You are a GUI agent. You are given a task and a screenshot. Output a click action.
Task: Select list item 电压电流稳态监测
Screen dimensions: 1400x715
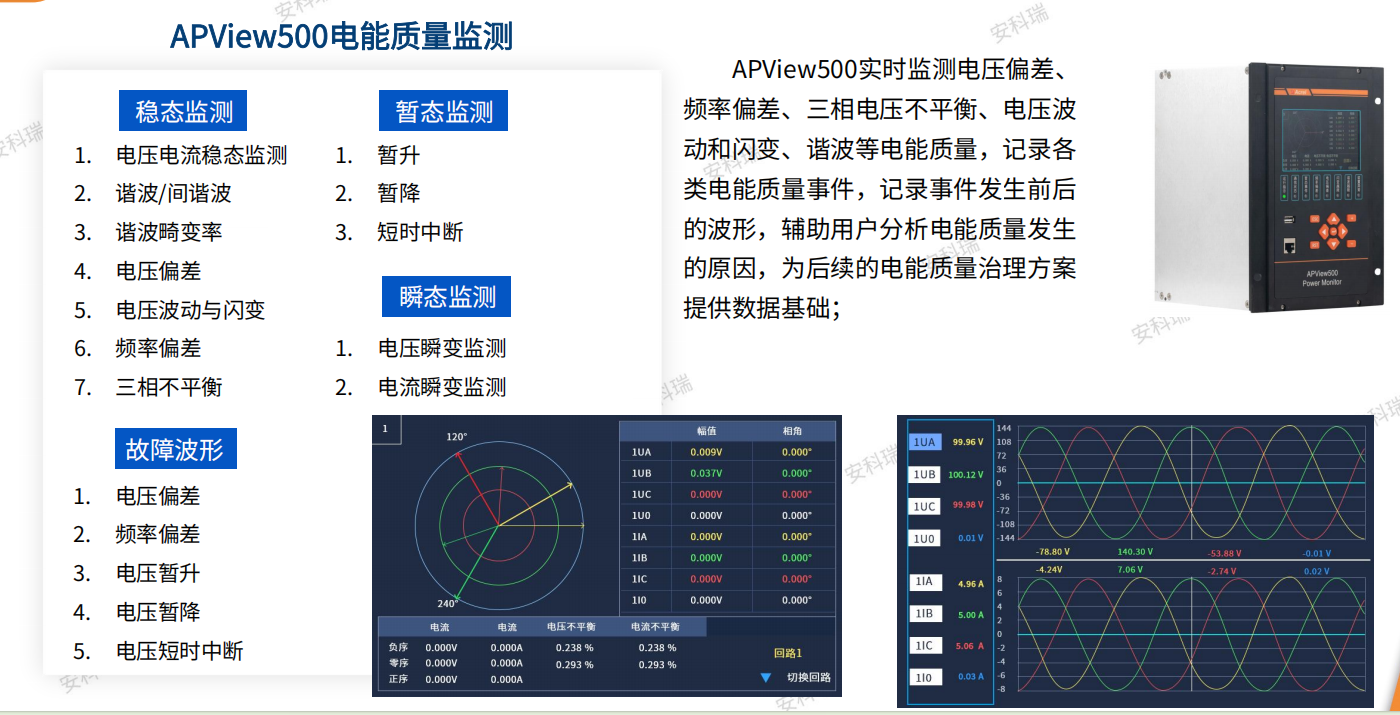pos(202,155)
